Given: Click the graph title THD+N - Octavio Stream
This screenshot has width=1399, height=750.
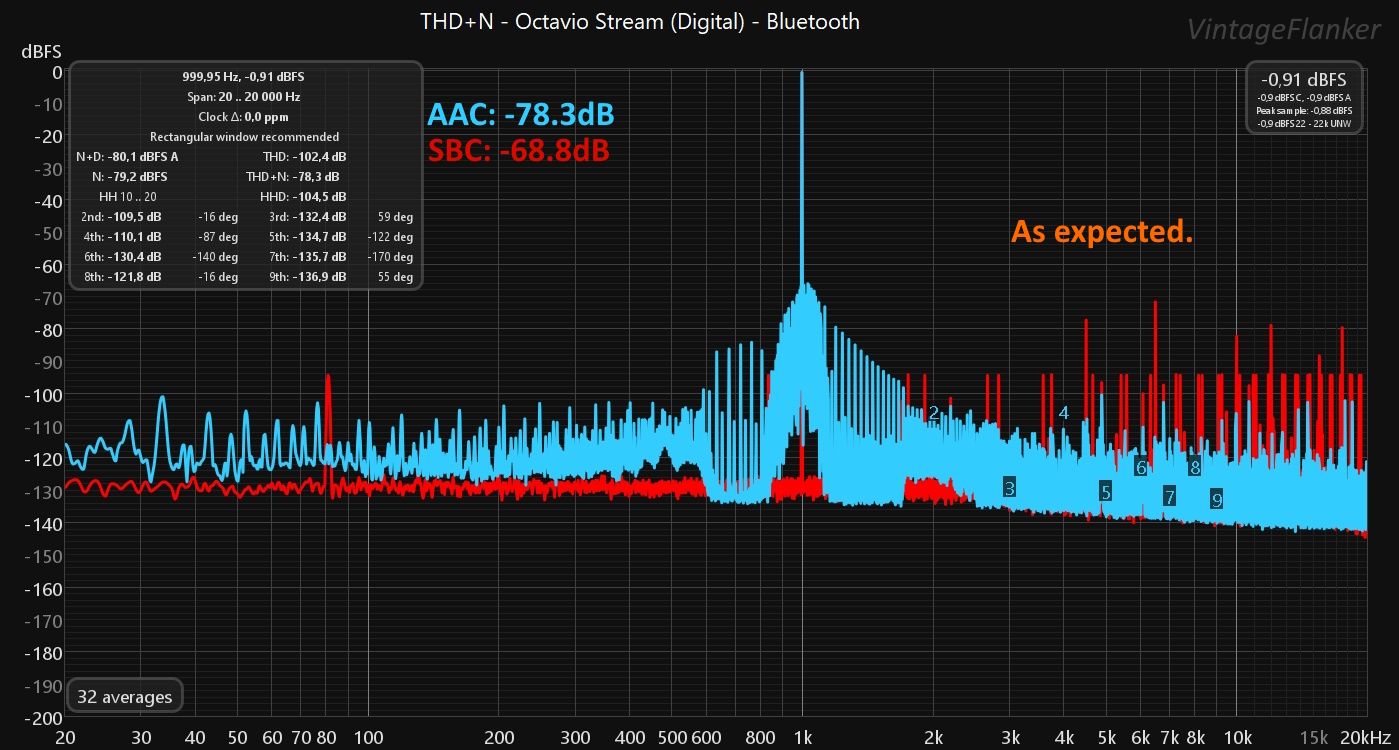Looking at the screenshot, I should click(640, 20).
